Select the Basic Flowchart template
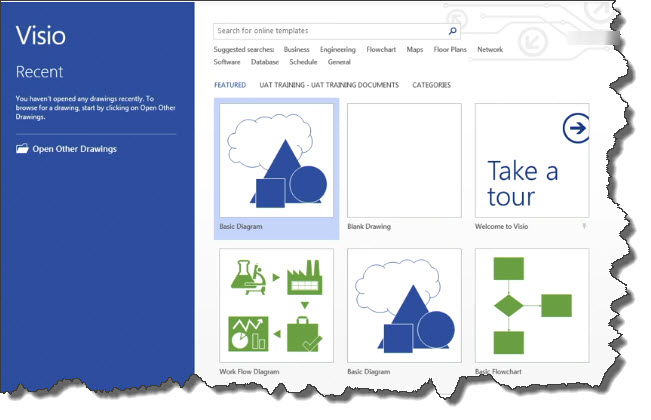The height and width of the screenshot is (420, 651). click(532, 305)
